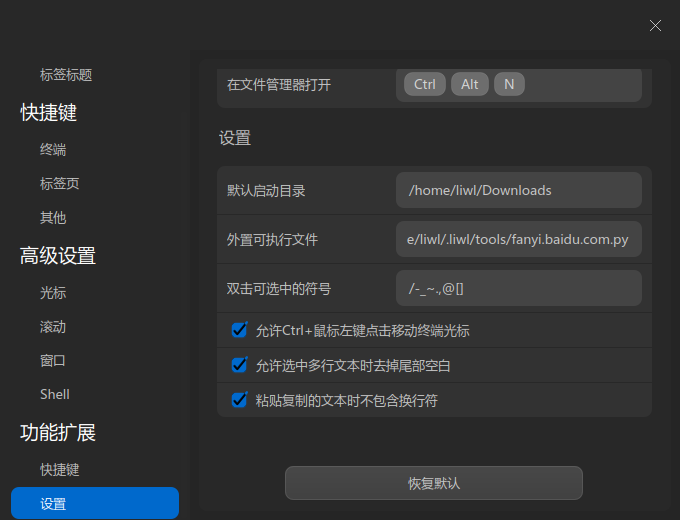The height and width of the screenshot is (520, 680).
Task: Select 标签页 in the sidebar
Action: pyautogui.click(x=59, y=183)
